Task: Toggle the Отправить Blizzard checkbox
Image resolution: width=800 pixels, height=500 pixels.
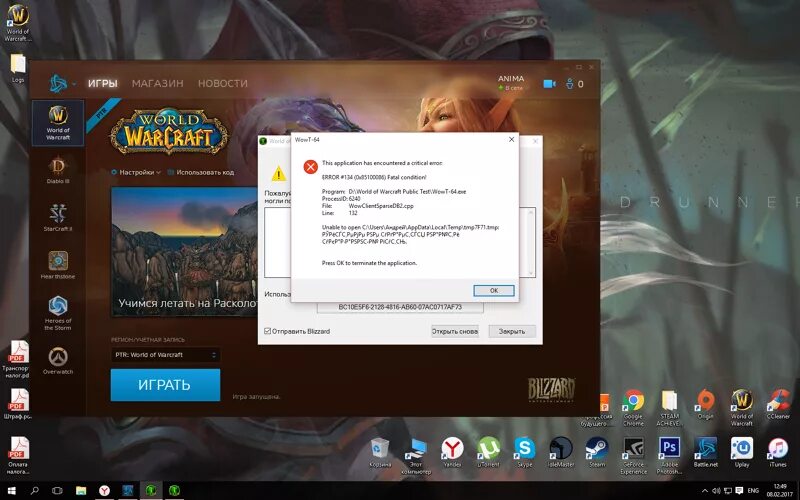Action: [x=267, y=331]
